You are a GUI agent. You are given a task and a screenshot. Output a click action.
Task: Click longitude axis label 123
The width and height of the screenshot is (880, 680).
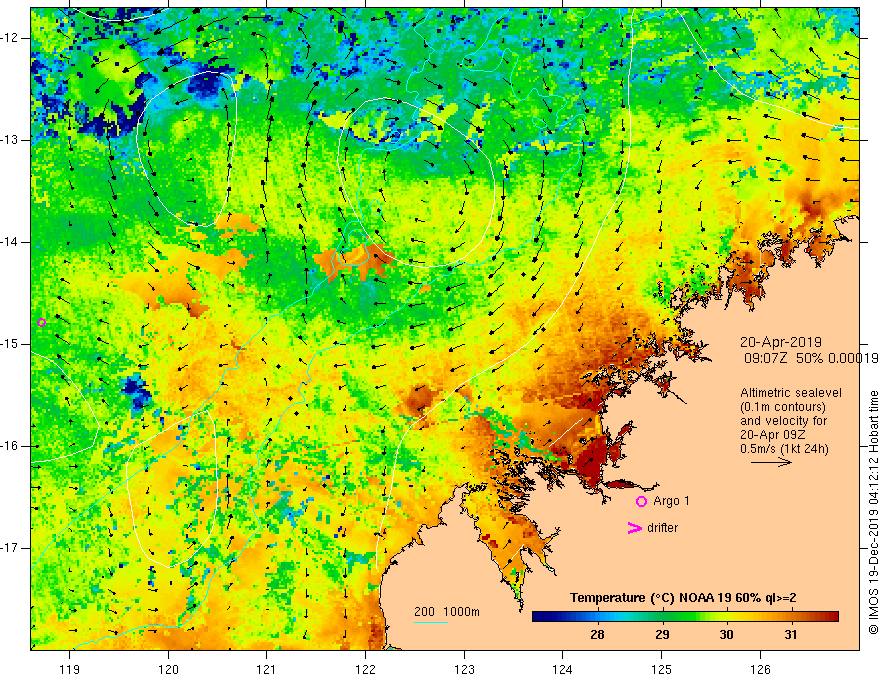click(x=464, y=669)
